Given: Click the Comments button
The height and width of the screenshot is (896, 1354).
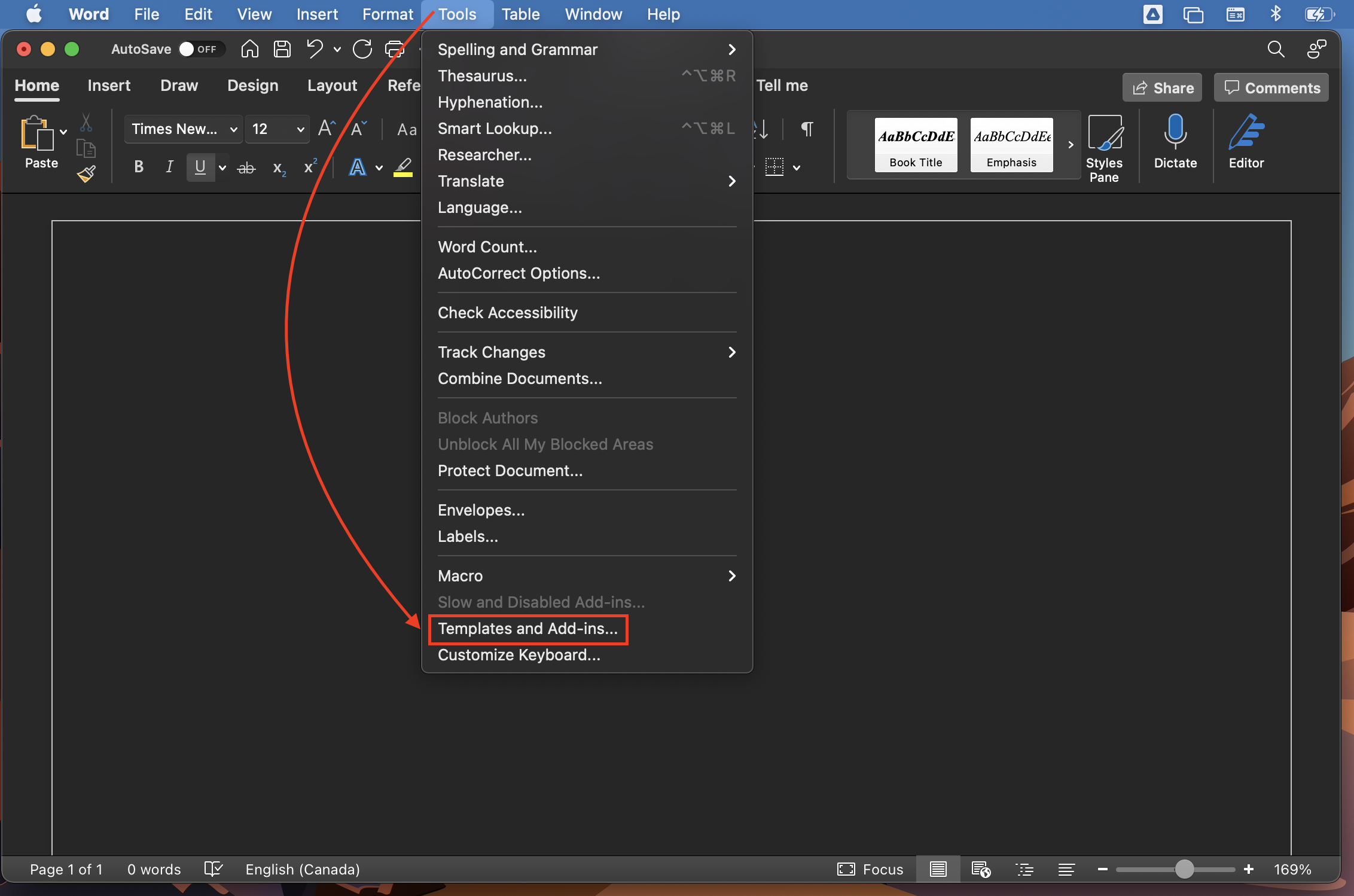Looking at the screenshot, I should 1271,88.
